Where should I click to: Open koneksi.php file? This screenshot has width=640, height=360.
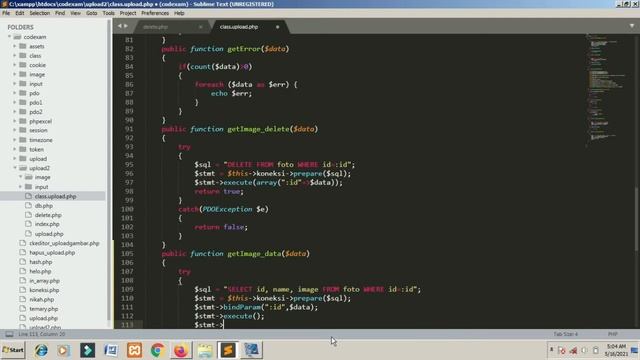click(x=44, y=290)
